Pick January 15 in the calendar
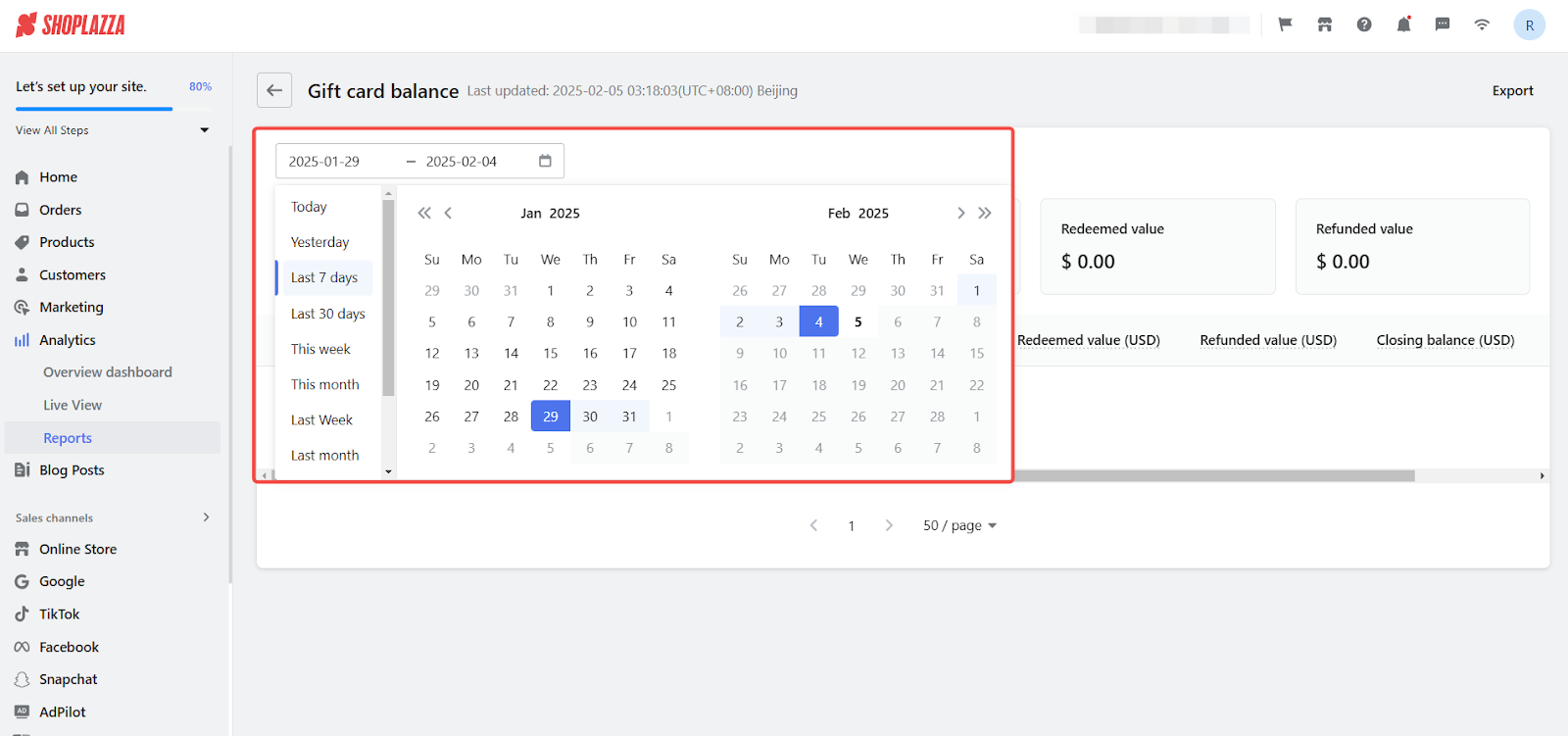 click(x=551, y=353)
